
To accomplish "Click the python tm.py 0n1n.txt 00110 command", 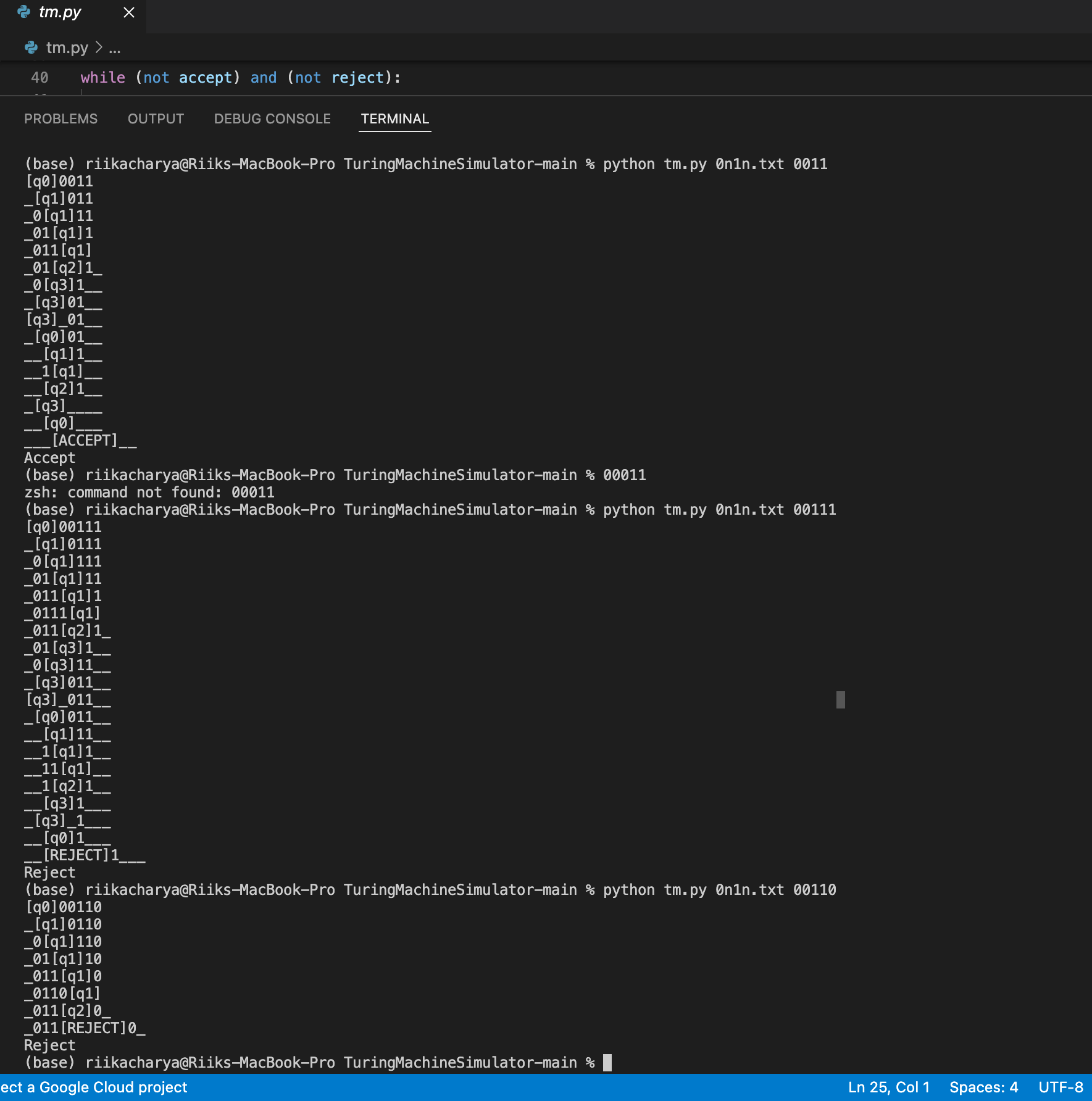I will [x=719, y=889].
